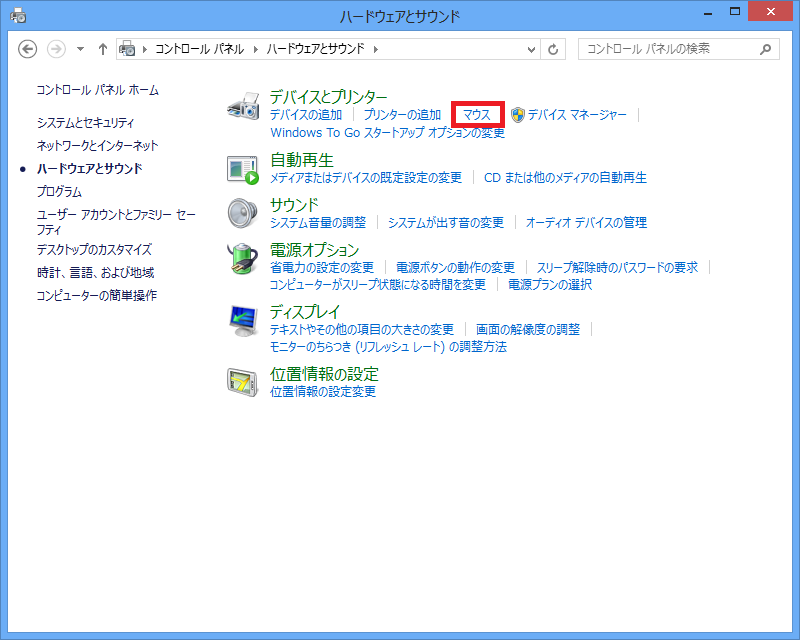
Task: Go back using the back arrow button
Action: tap(28, 49)
